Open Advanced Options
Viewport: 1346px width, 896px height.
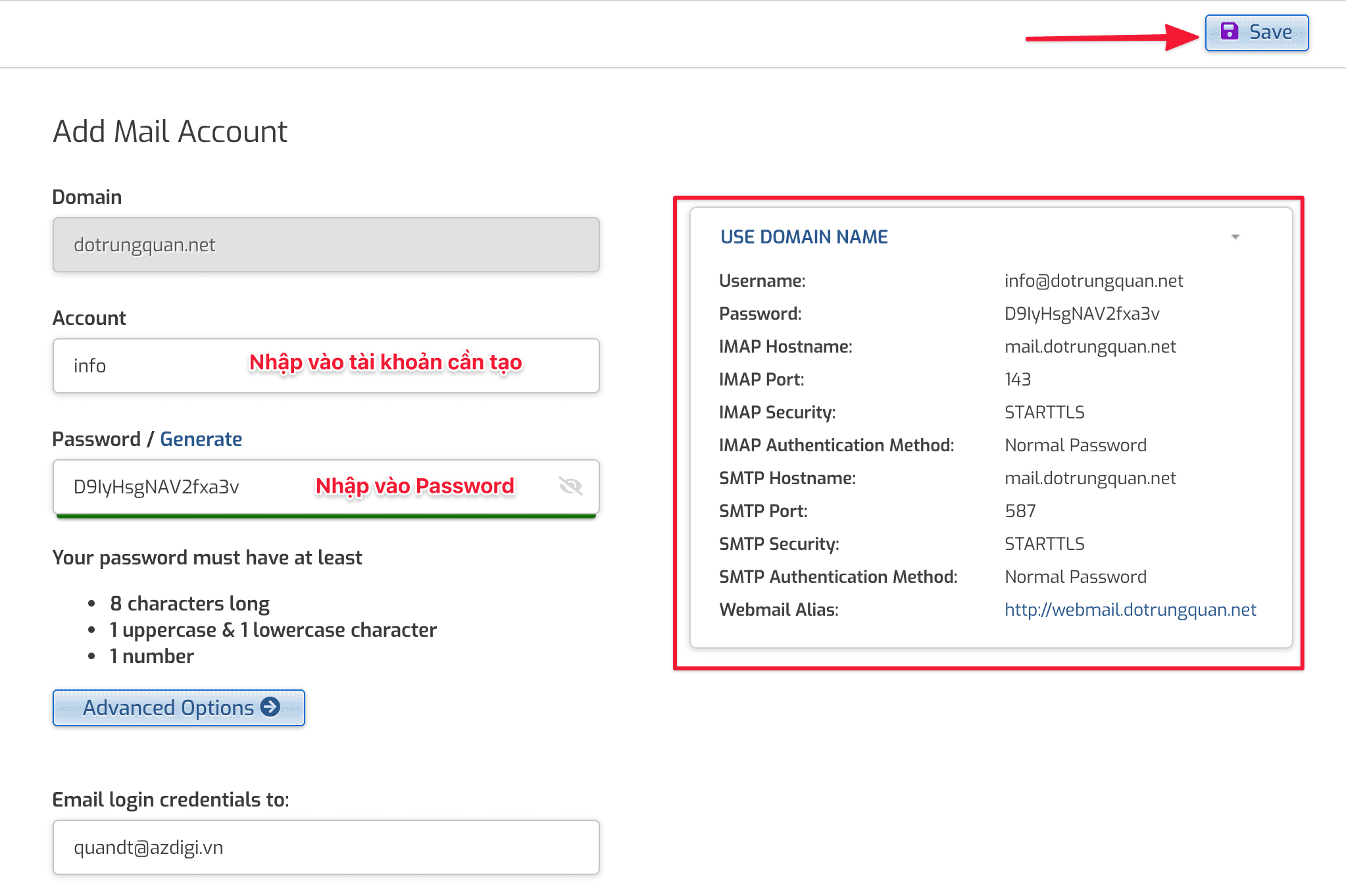[x=178, y=707]
